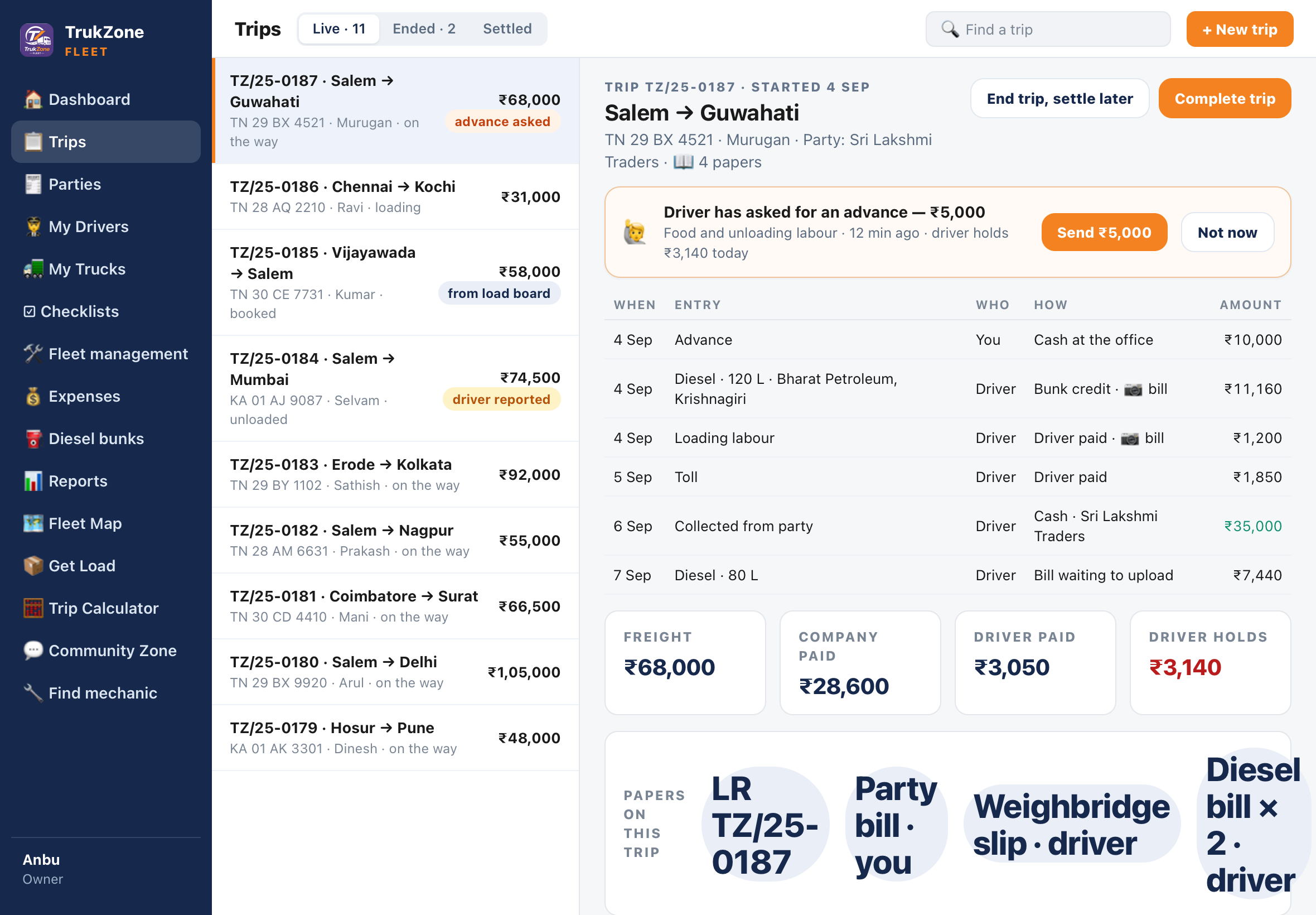This screenshot has height=915, width=1316.
Task: Open the Reports menu item
Action: 106,481
